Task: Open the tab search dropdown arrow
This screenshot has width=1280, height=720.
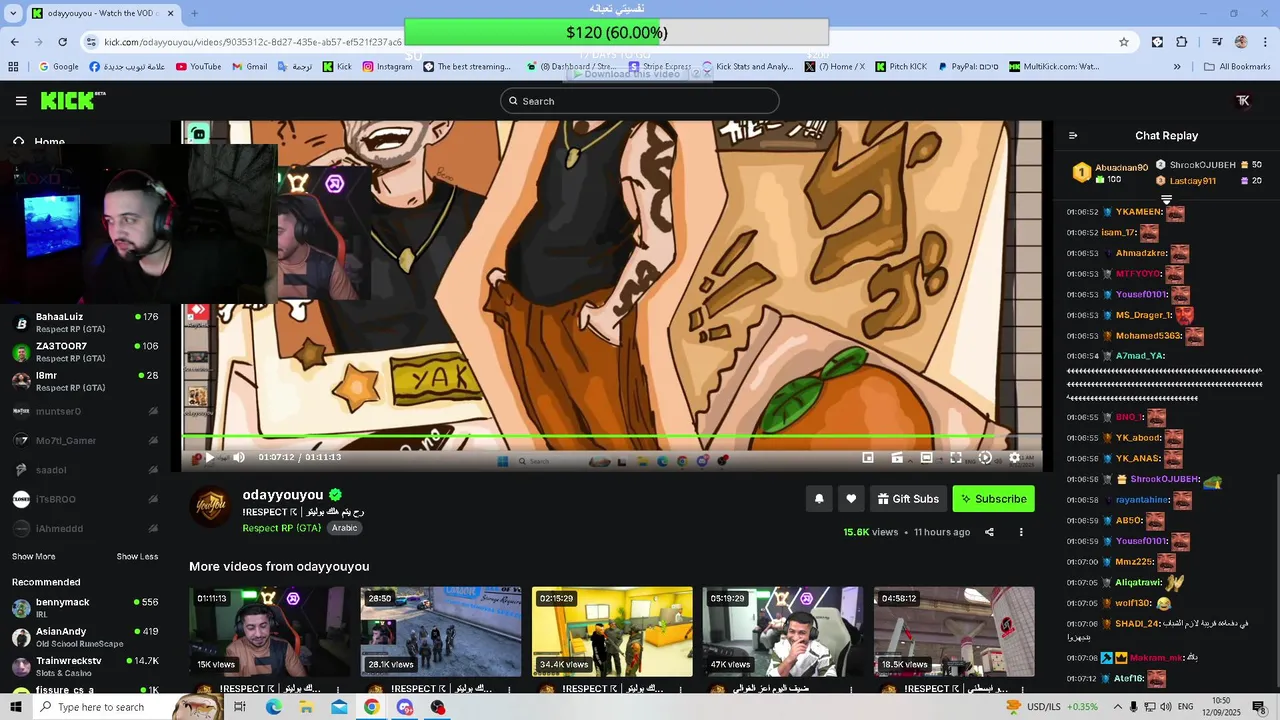Action: click(x=14, y=14)
